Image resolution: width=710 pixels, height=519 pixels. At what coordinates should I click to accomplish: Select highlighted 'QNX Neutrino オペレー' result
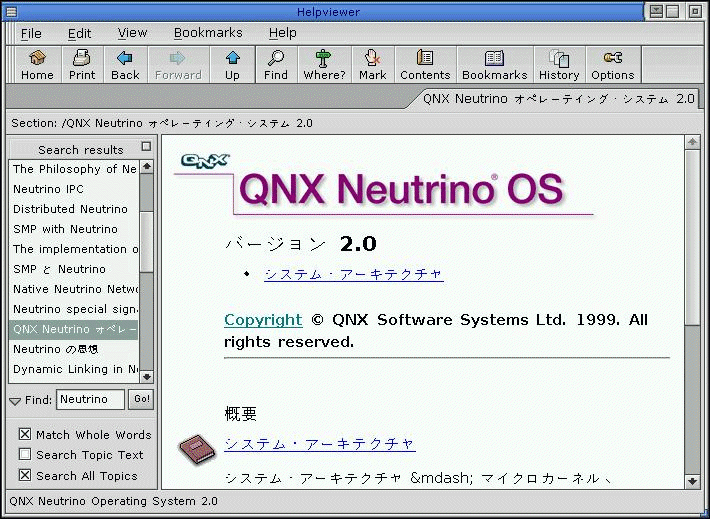74,329
